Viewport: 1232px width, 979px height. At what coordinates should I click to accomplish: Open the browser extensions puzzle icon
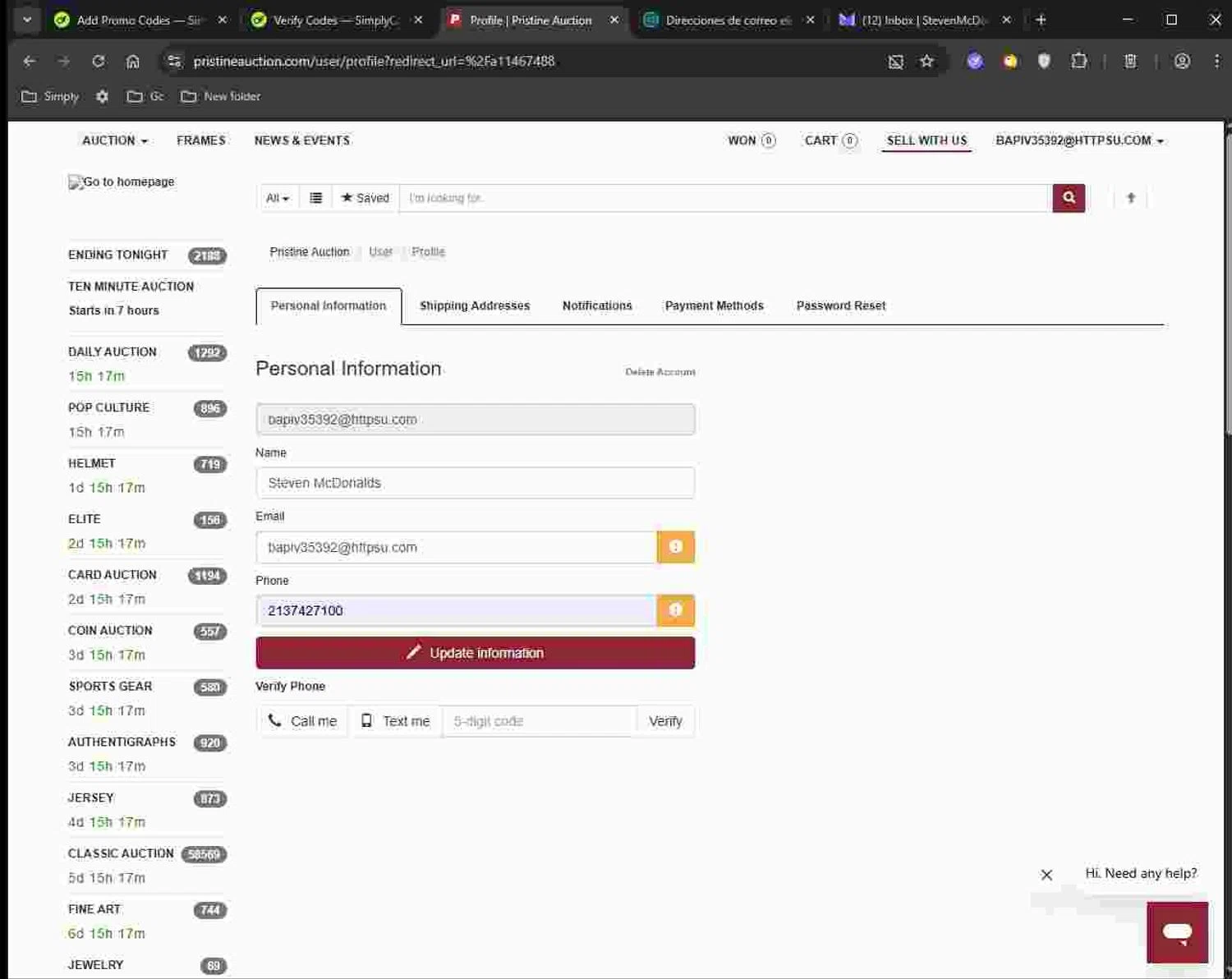[x=1079, y=62]
